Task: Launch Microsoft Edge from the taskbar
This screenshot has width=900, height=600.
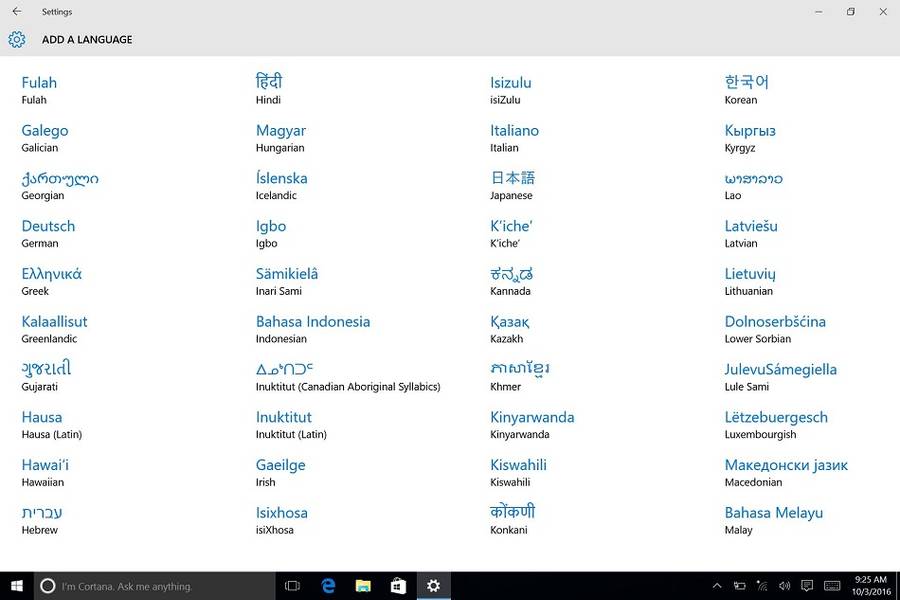Action: click(x=328, y=586)
